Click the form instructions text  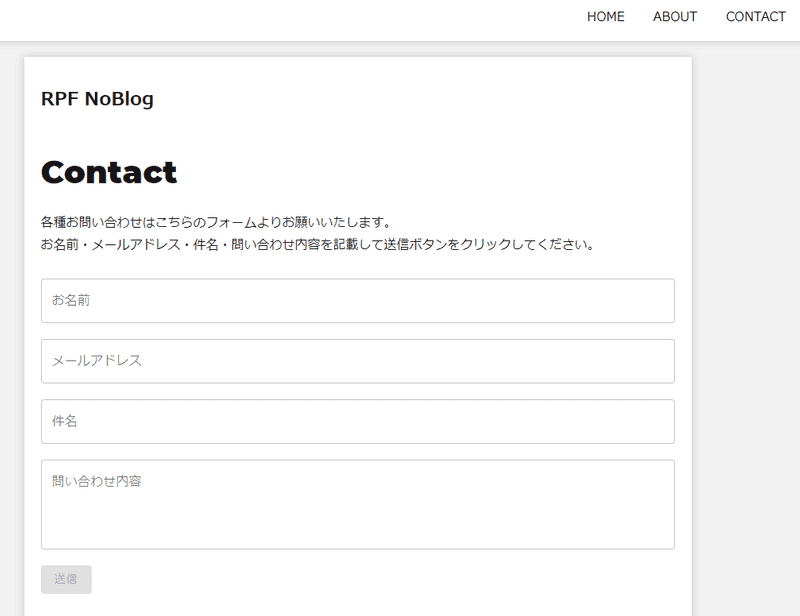(x=316, y=230)
